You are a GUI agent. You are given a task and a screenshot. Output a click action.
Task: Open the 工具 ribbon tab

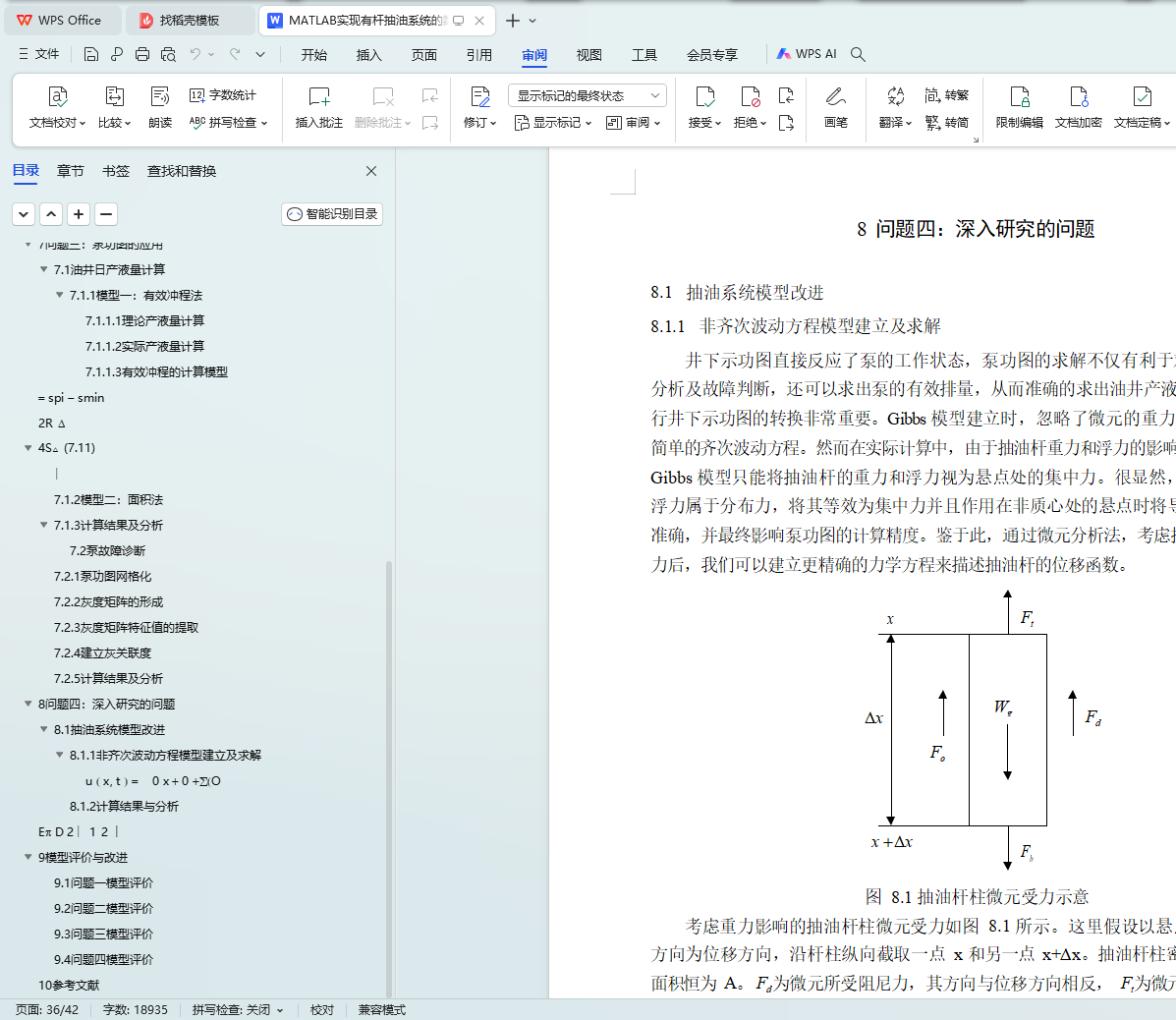pos(644,55)
